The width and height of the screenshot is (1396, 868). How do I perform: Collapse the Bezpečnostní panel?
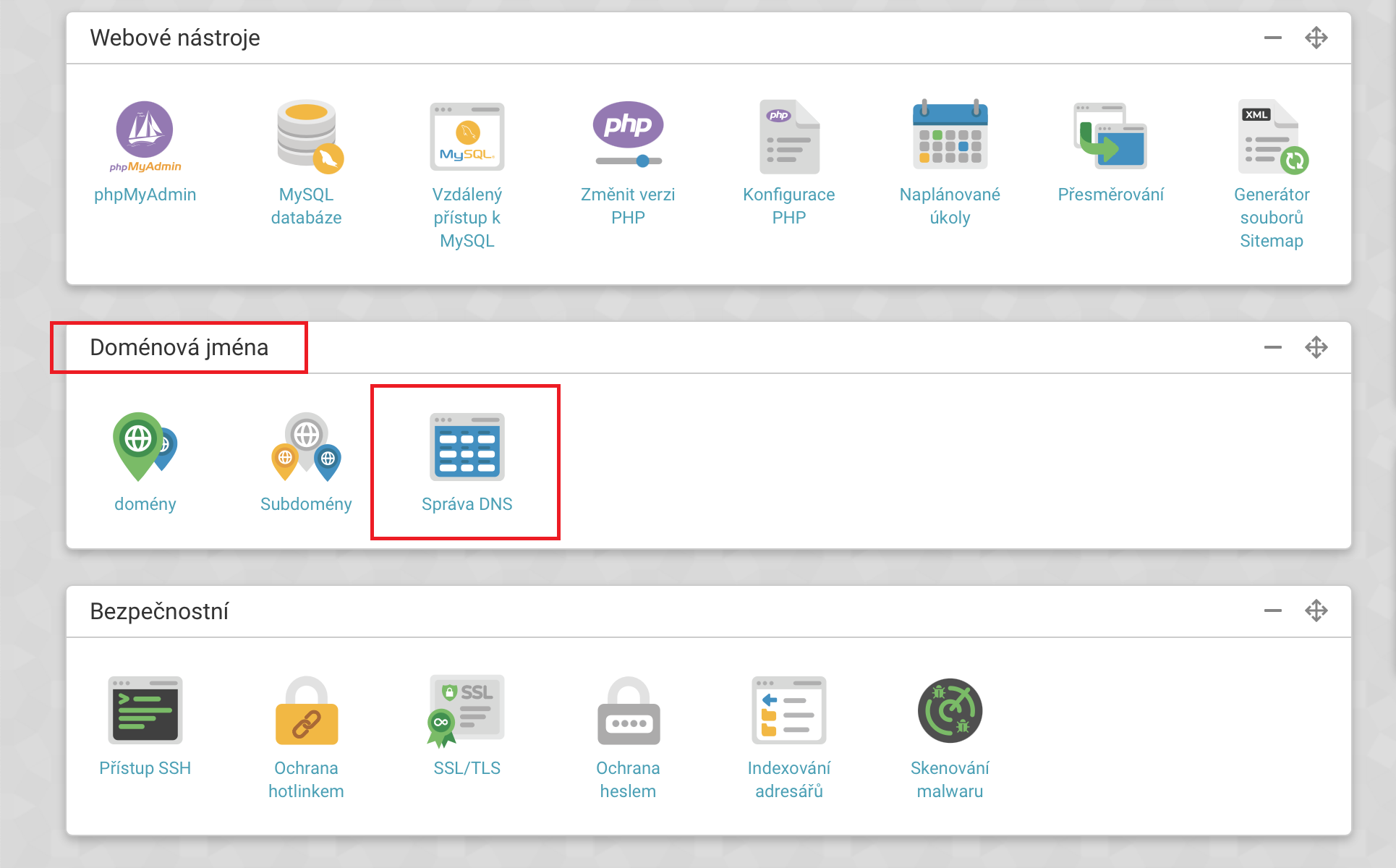[1273, 610]
